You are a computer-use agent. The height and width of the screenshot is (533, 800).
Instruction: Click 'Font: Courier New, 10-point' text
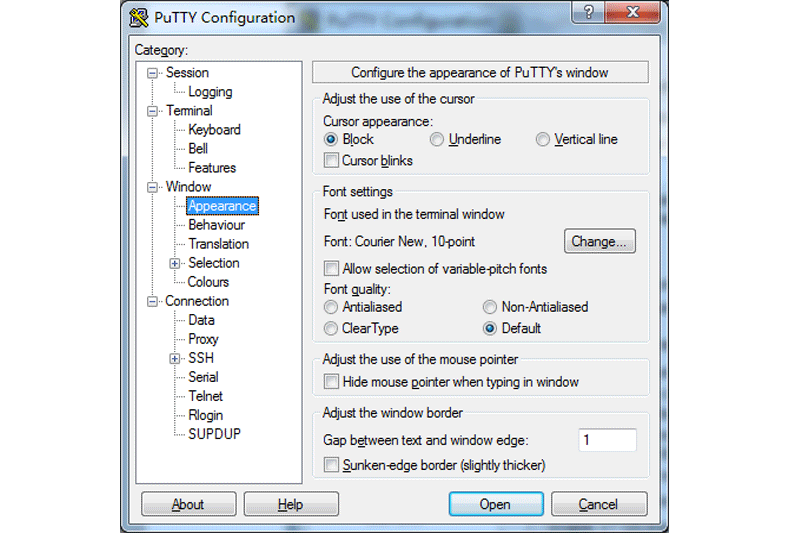(399, 241)
